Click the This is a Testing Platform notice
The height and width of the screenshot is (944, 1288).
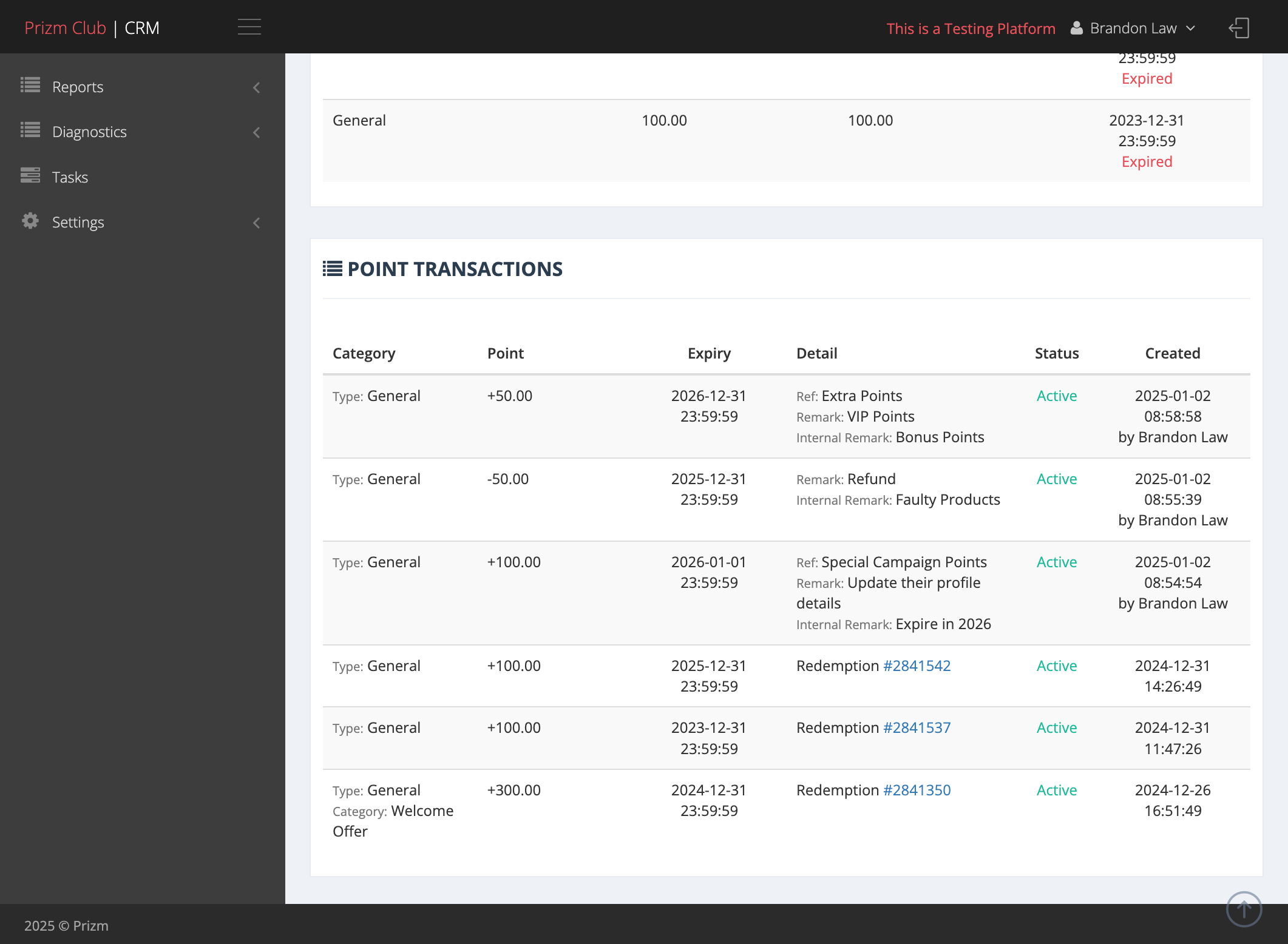pyautogui.click(x=971, y=29)
